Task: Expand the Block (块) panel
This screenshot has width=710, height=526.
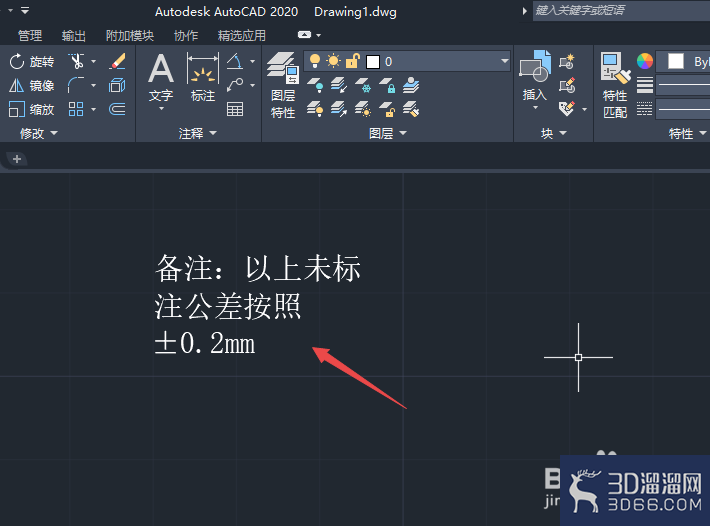Action: coord(554,133)
